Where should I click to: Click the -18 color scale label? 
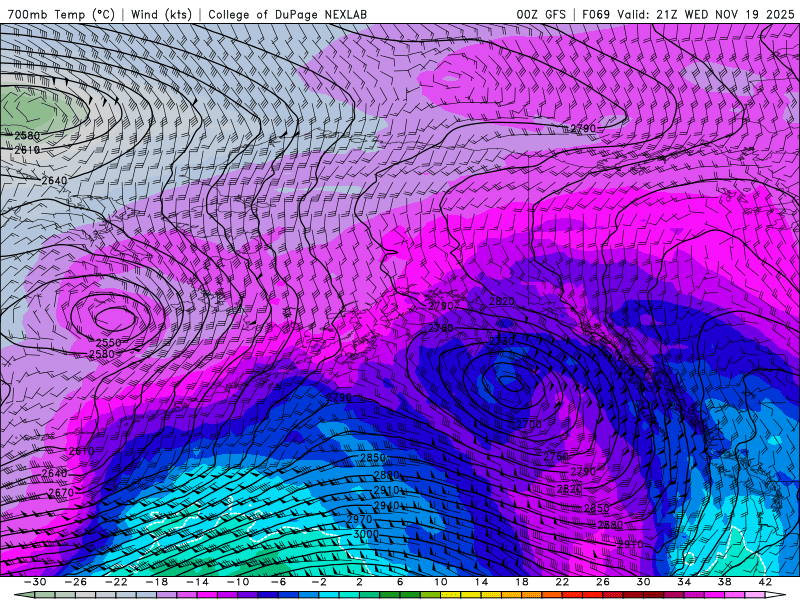coord(157,582)
